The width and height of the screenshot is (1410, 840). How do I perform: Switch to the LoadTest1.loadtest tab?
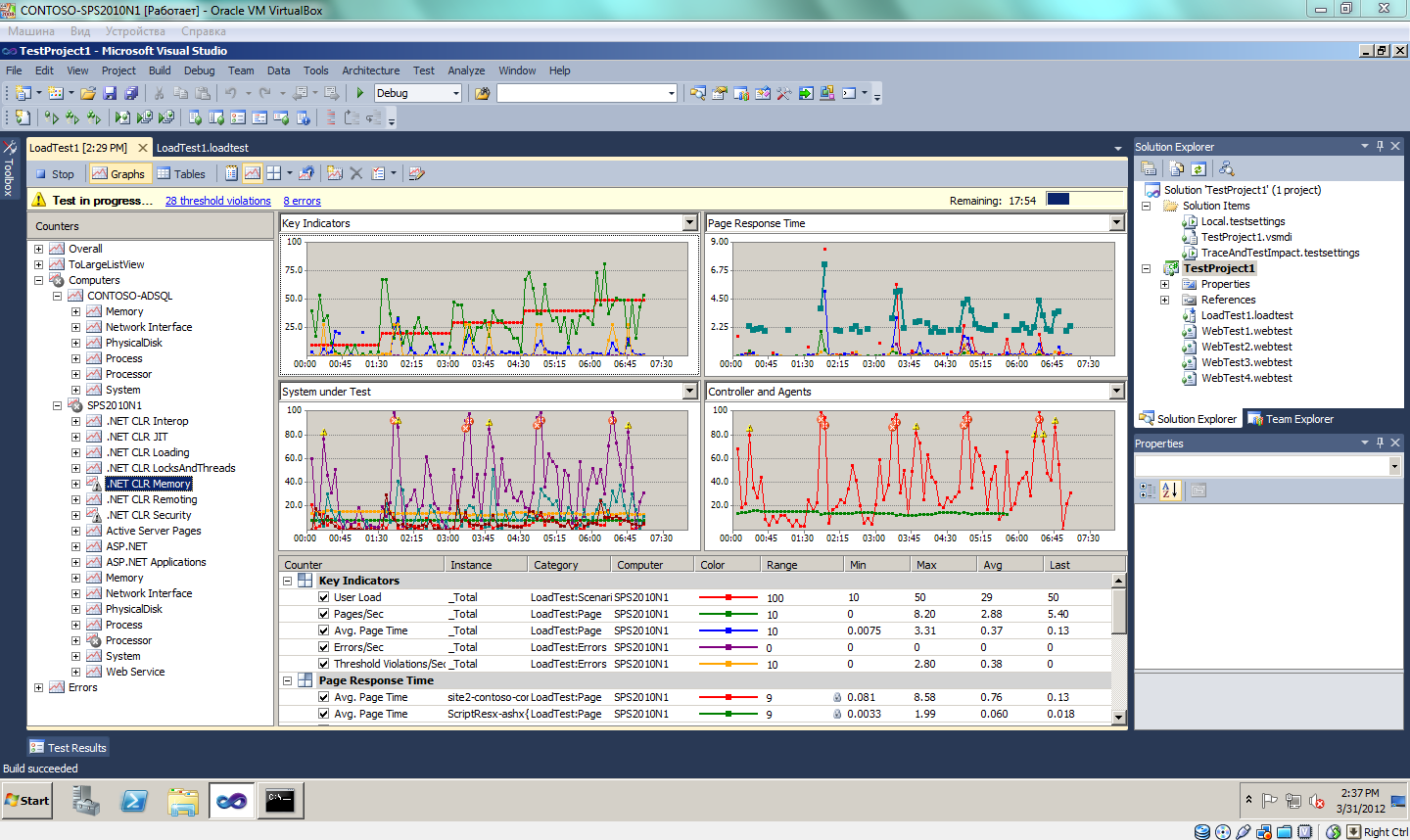coord(203,148)
